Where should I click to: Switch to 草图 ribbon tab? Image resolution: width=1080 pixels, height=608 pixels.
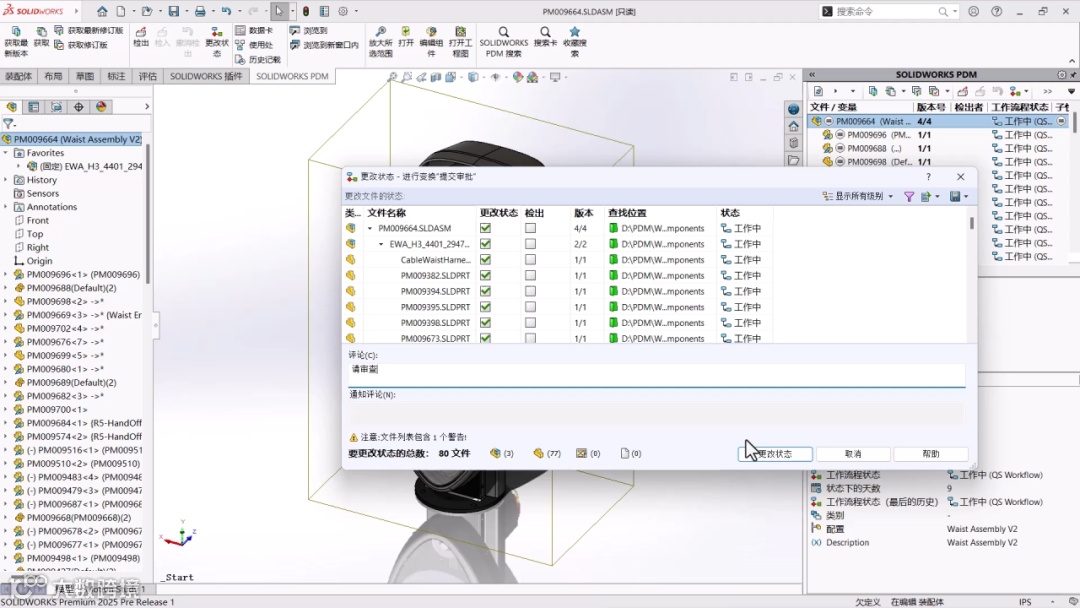tap(85, 76)
